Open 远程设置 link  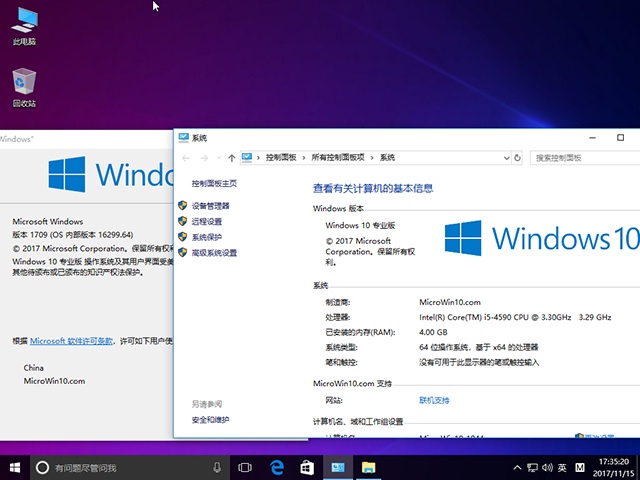pos(207,222)
